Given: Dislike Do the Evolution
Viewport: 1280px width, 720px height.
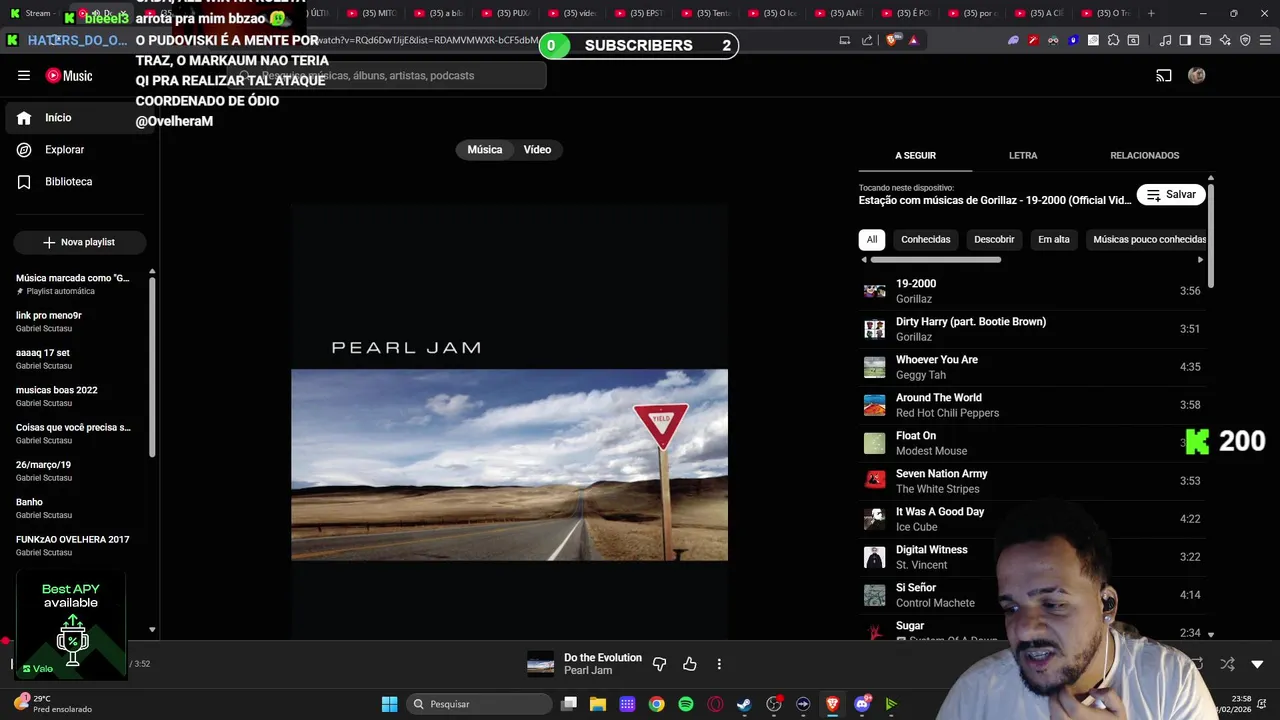Looking at the screenshot, I should pyautogui.click(x=659, y=664).
